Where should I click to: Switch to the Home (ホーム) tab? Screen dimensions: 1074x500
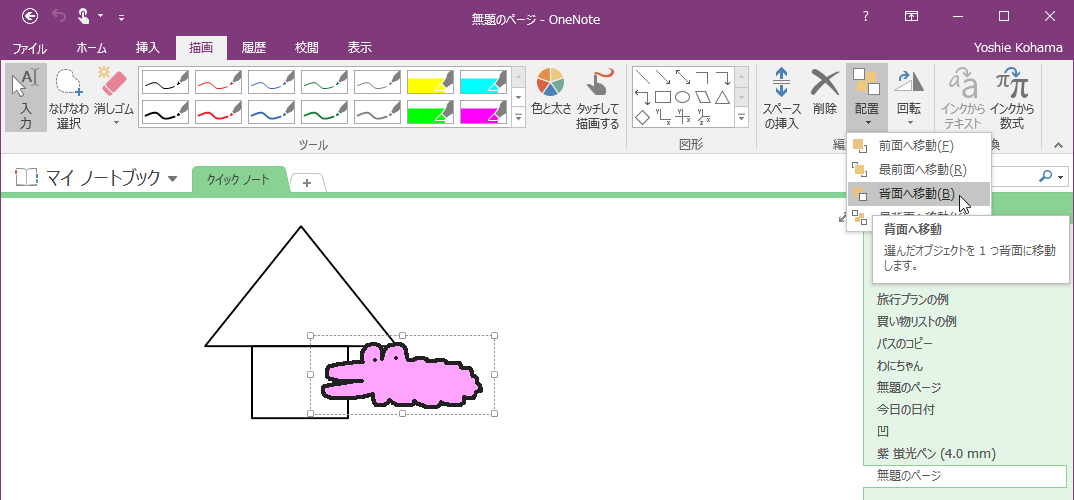[91, 48]
